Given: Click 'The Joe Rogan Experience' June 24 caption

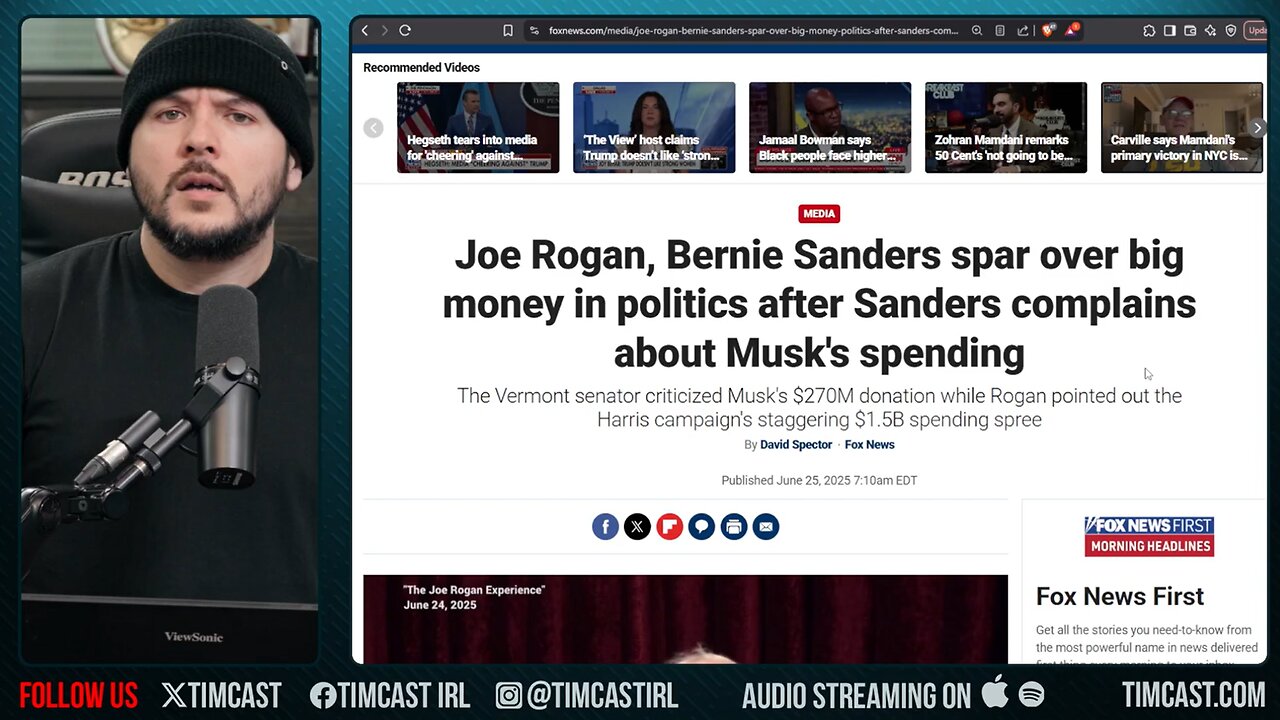Looking at the screenshot, I should click(473, 597).
